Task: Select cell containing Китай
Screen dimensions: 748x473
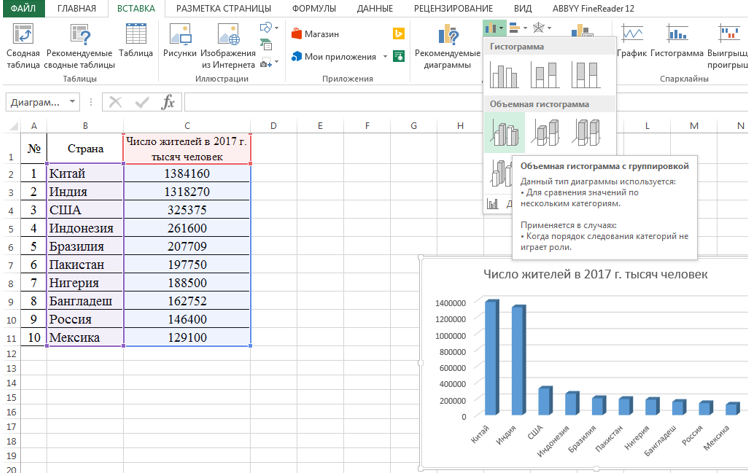Action: point(85,173)
